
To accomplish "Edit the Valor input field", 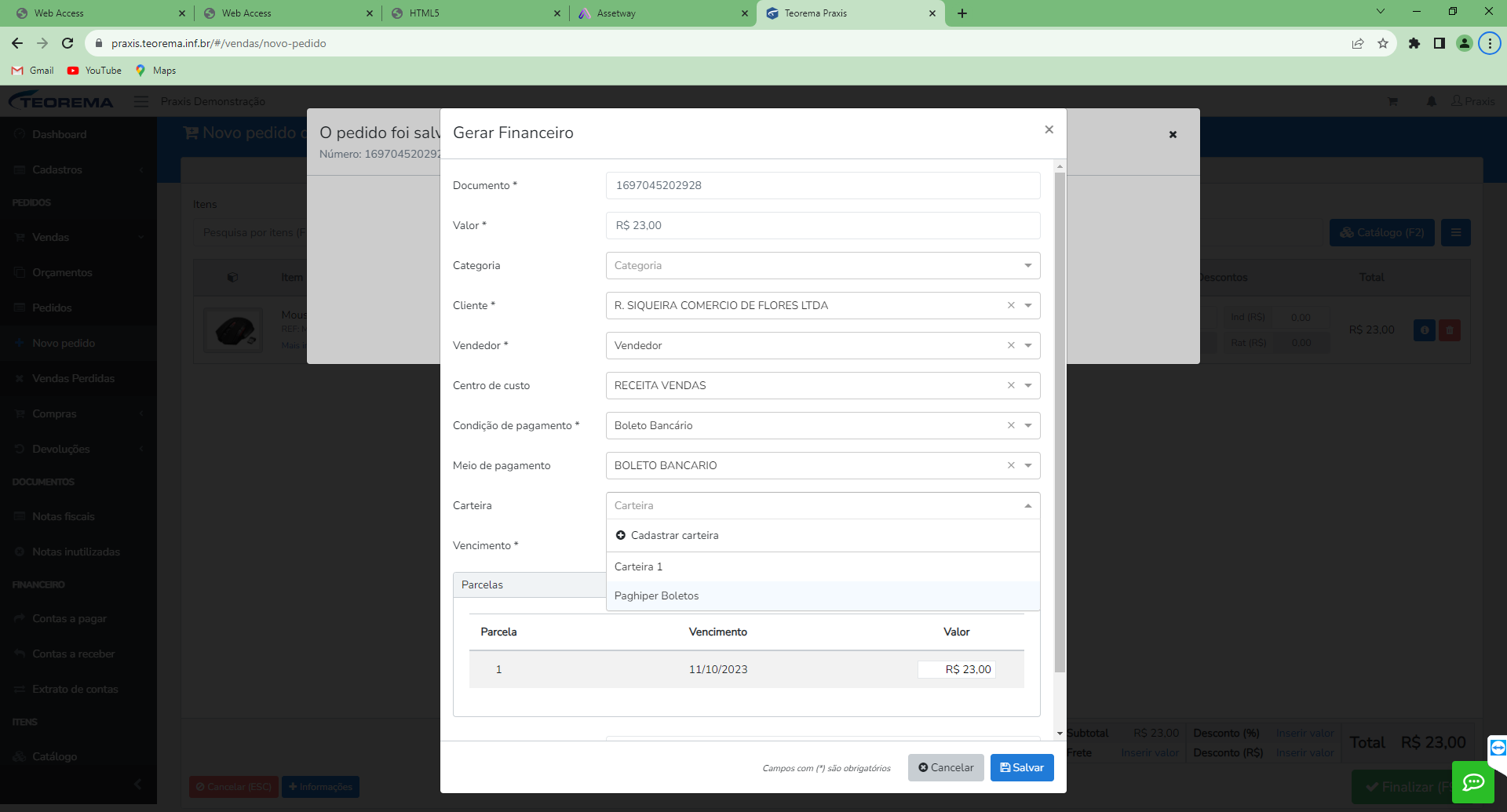I will pyautogui.click(x=823, y=225).
